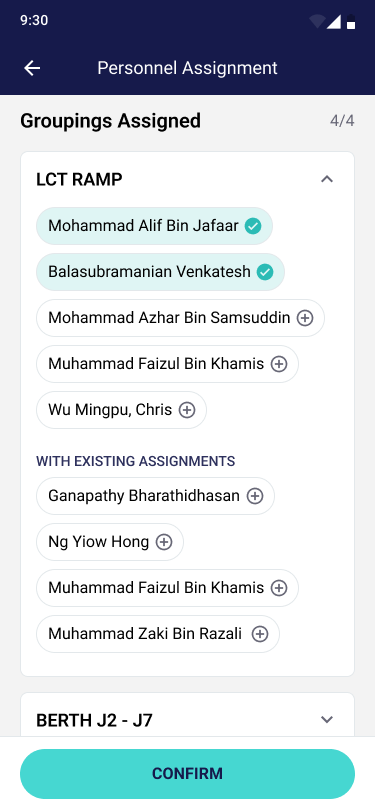Screen dimensions: 375x812
Task: Select Muhammad Faizul Bin Khamis under existing assignments
Action: click(167, 588)
